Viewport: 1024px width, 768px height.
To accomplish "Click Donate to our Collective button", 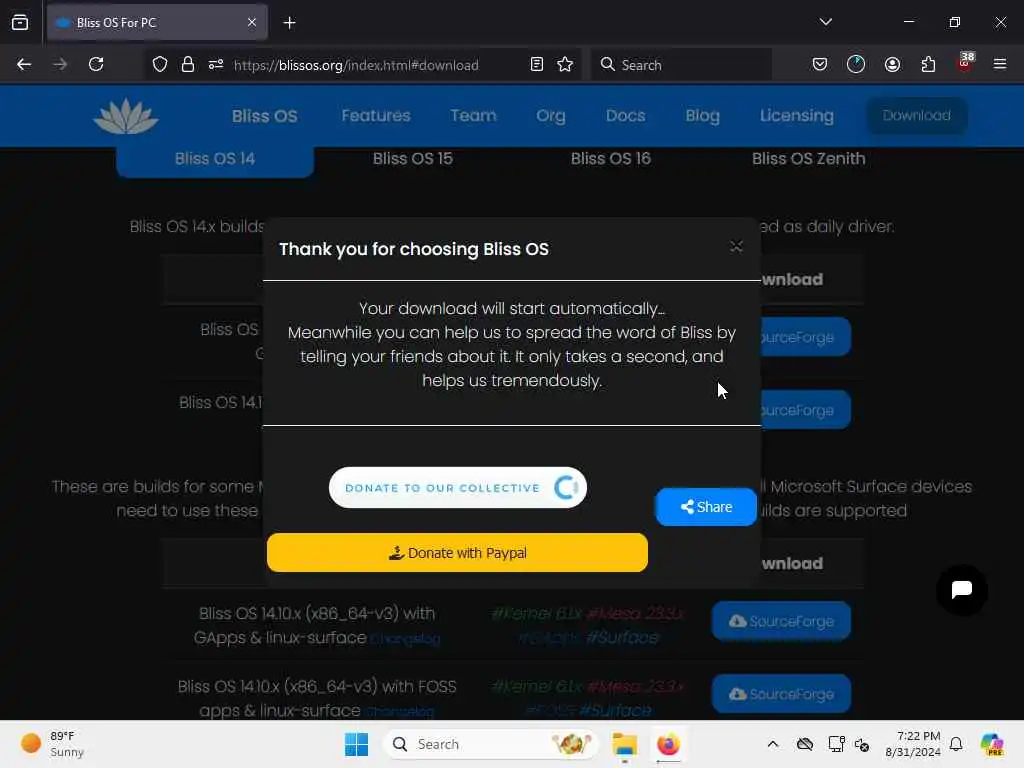I will coord(458,487).
